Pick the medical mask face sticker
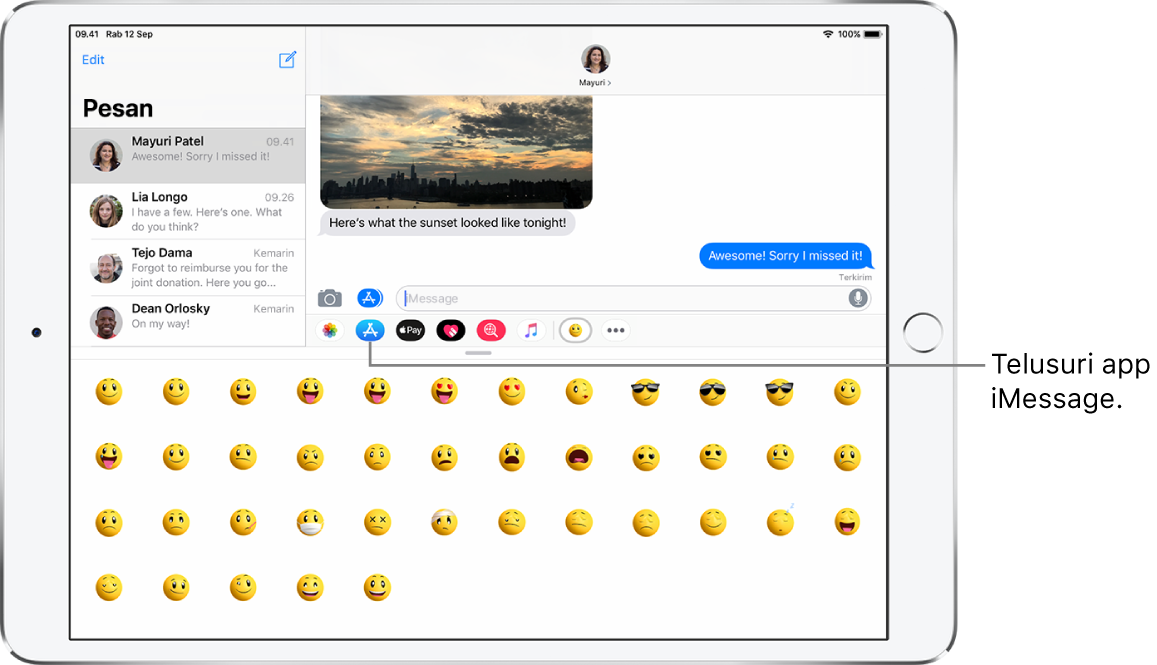The width and height of the screenshot is (1157, 665). (311, 523)
